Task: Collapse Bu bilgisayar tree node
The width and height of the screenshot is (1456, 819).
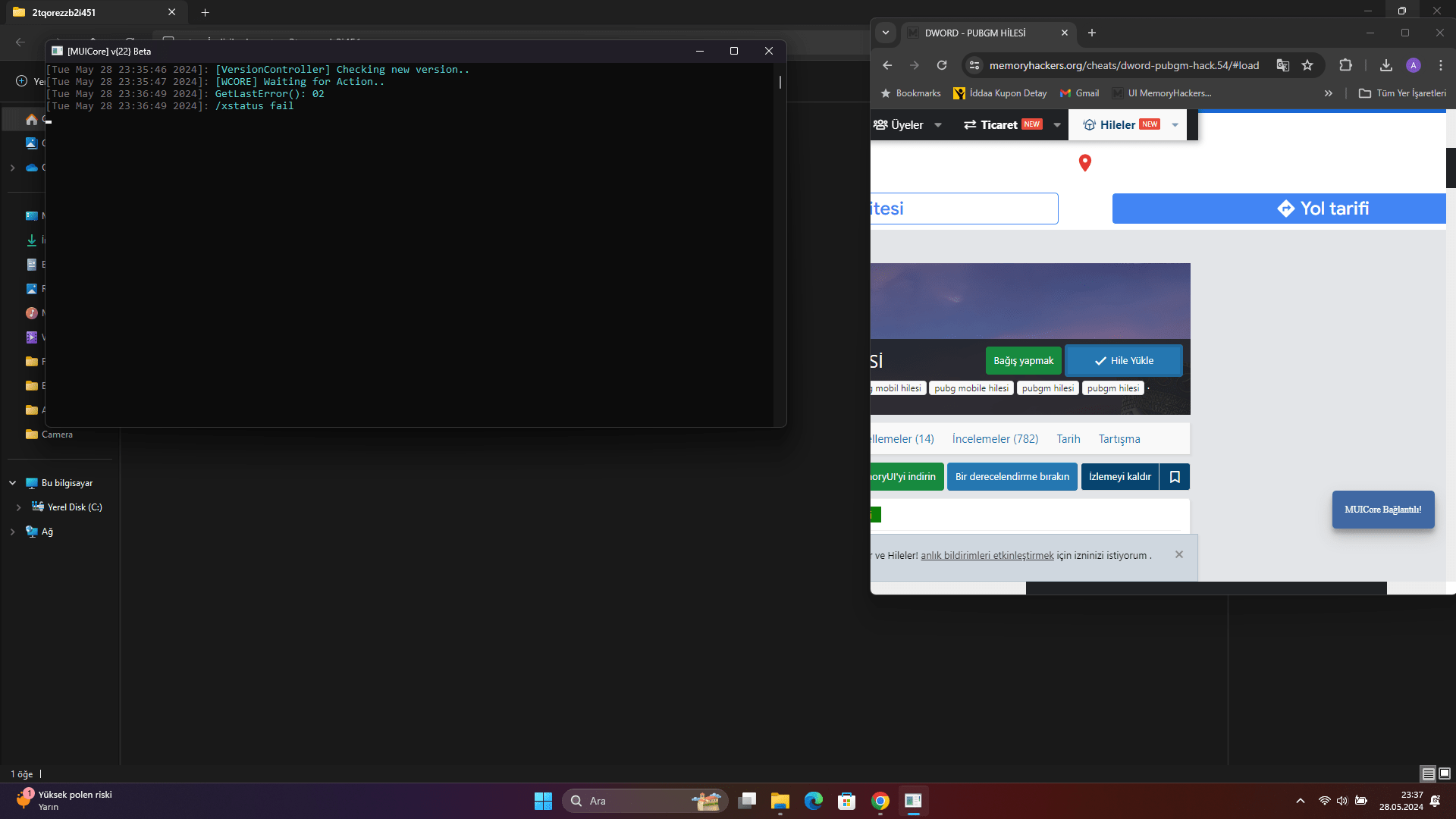Action: tap(13, 483)
